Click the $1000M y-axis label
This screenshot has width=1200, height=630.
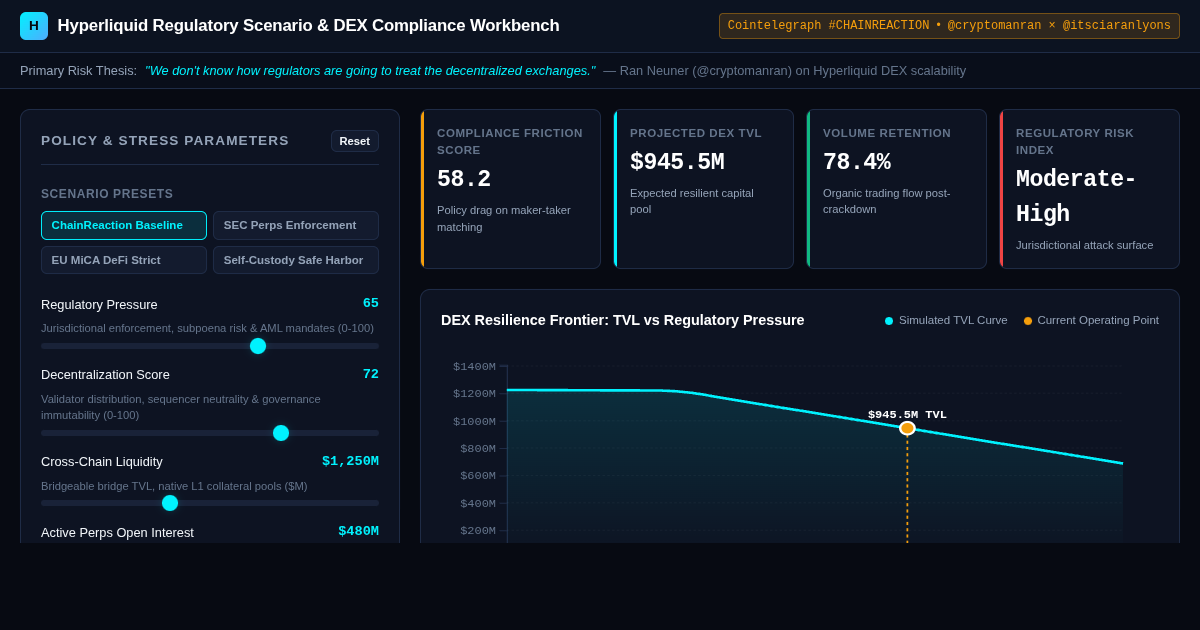[474, 422]
